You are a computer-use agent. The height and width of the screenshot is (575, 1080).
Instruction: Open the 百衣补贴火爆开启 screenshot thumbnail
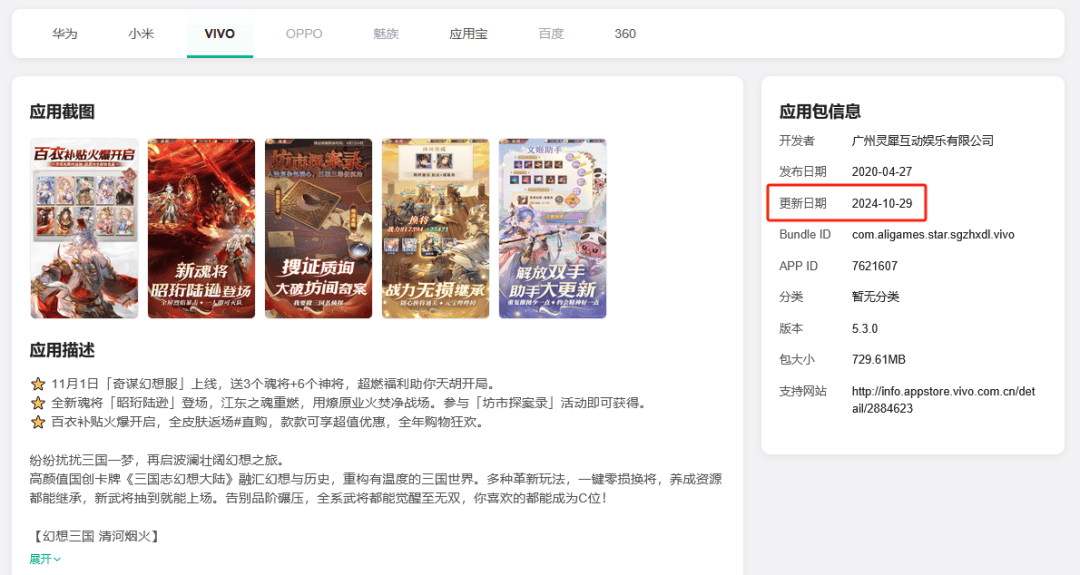[84, 229]
